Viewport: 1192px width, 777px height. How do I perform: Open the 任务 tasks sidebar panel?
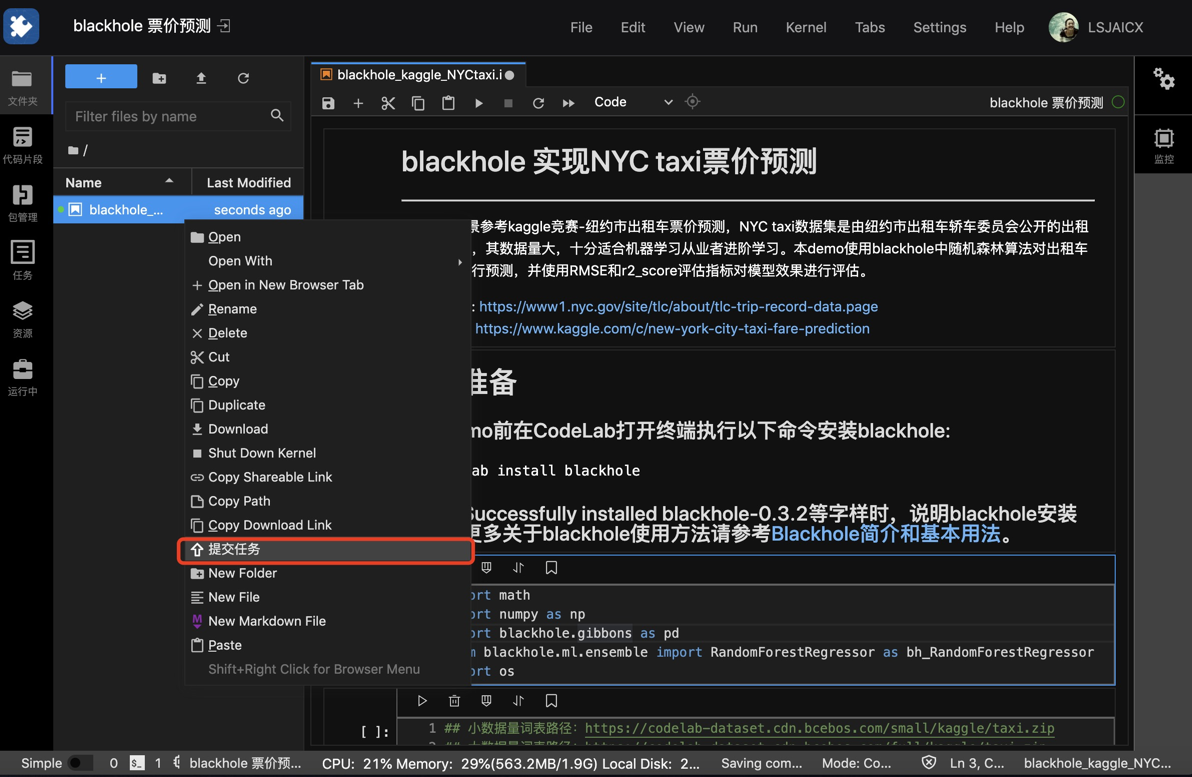coord(22,260)
